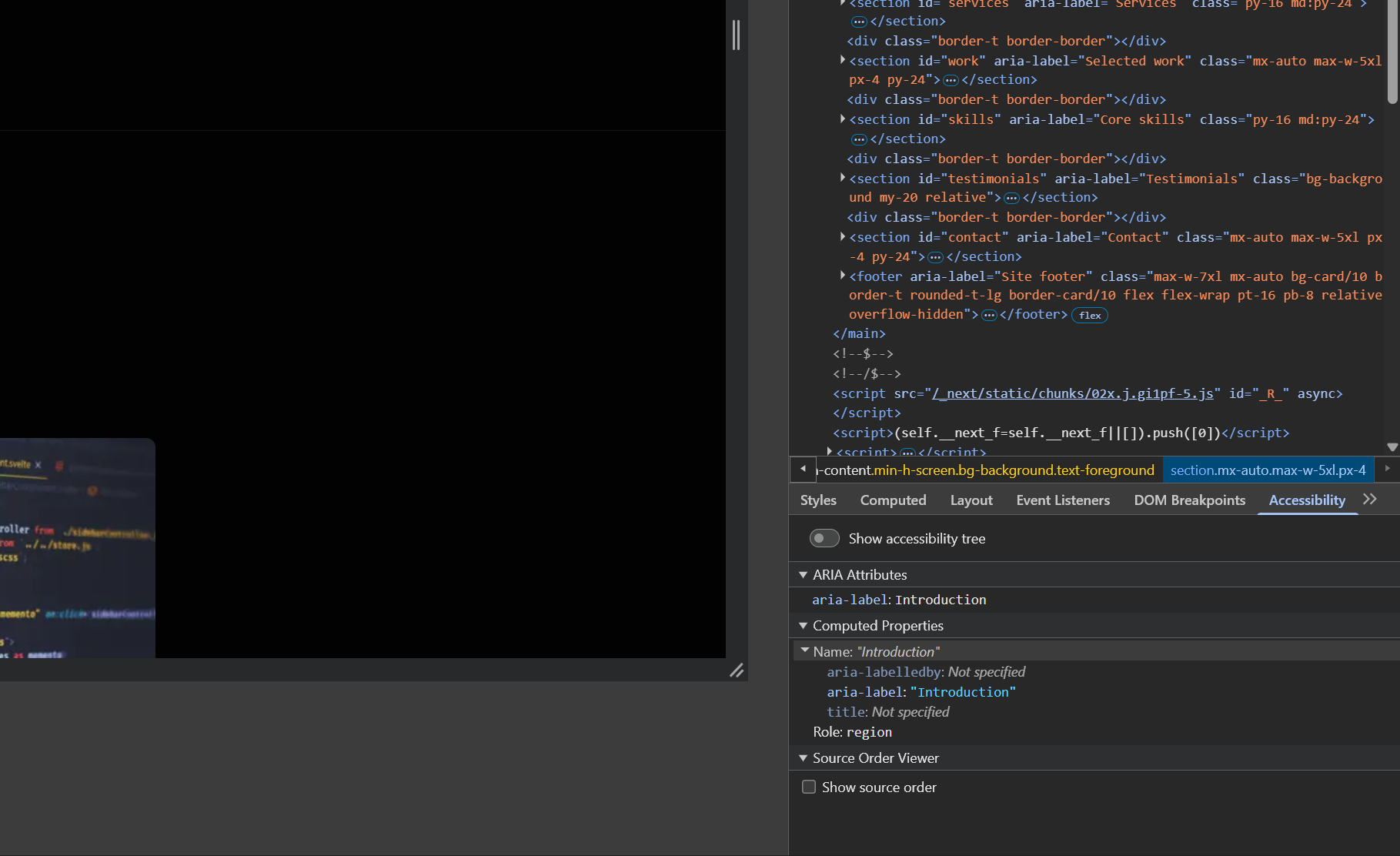Select the self.__next_f push script line
Viewport: 1400px width, 856px height.
coord(1061,433)
